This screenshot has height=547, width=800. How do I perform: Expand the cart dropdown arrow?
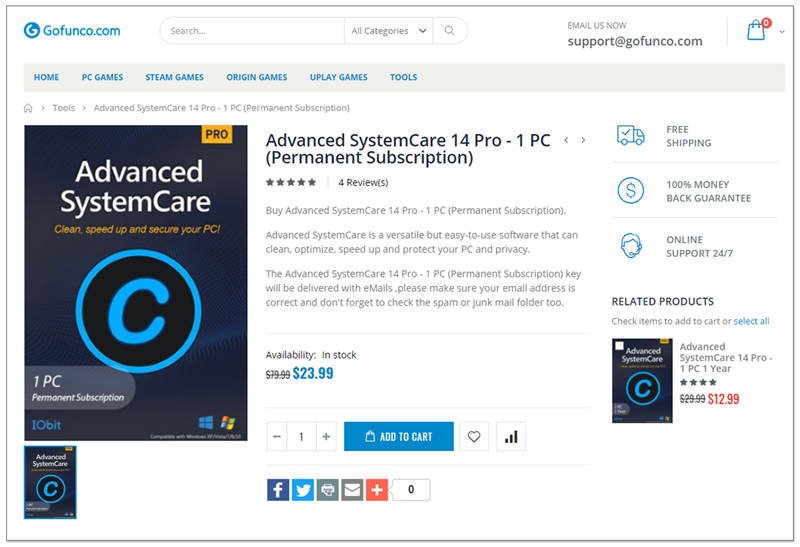(x=782, y=32)
